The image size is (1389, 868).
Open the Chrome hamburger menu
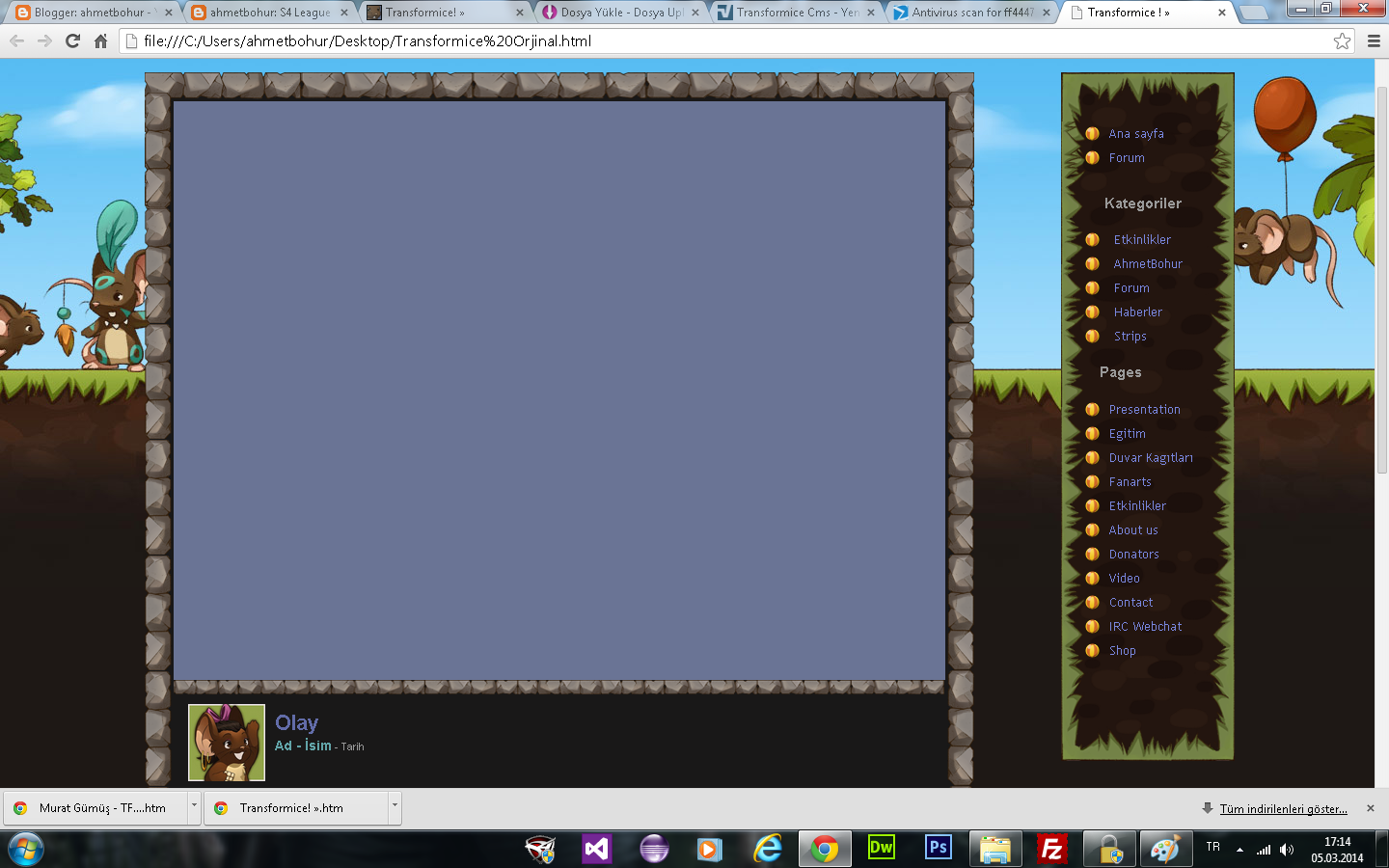point(1374,41)
